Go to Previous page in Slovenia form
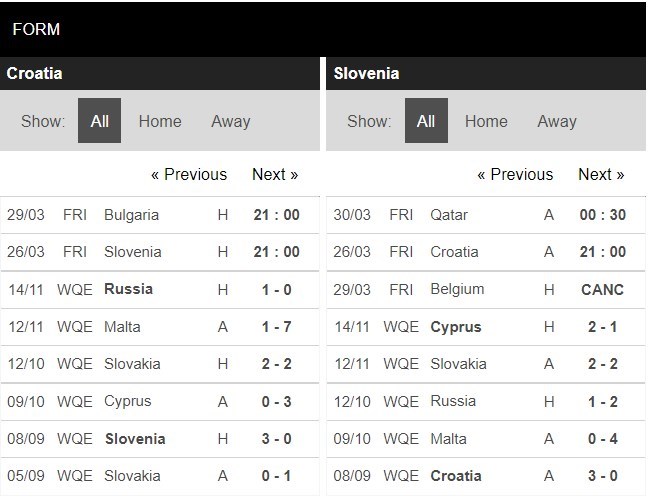 click(515, 174)
